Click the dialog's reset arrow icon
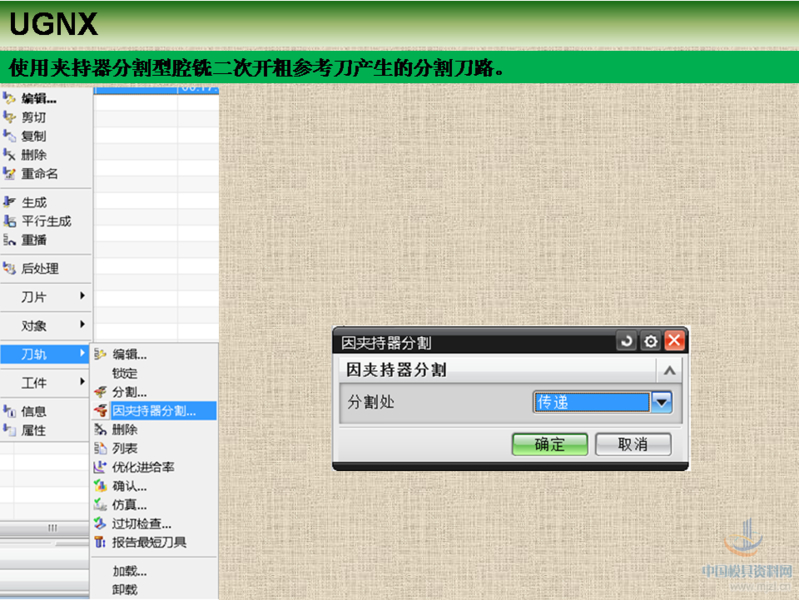 point(626,341)
